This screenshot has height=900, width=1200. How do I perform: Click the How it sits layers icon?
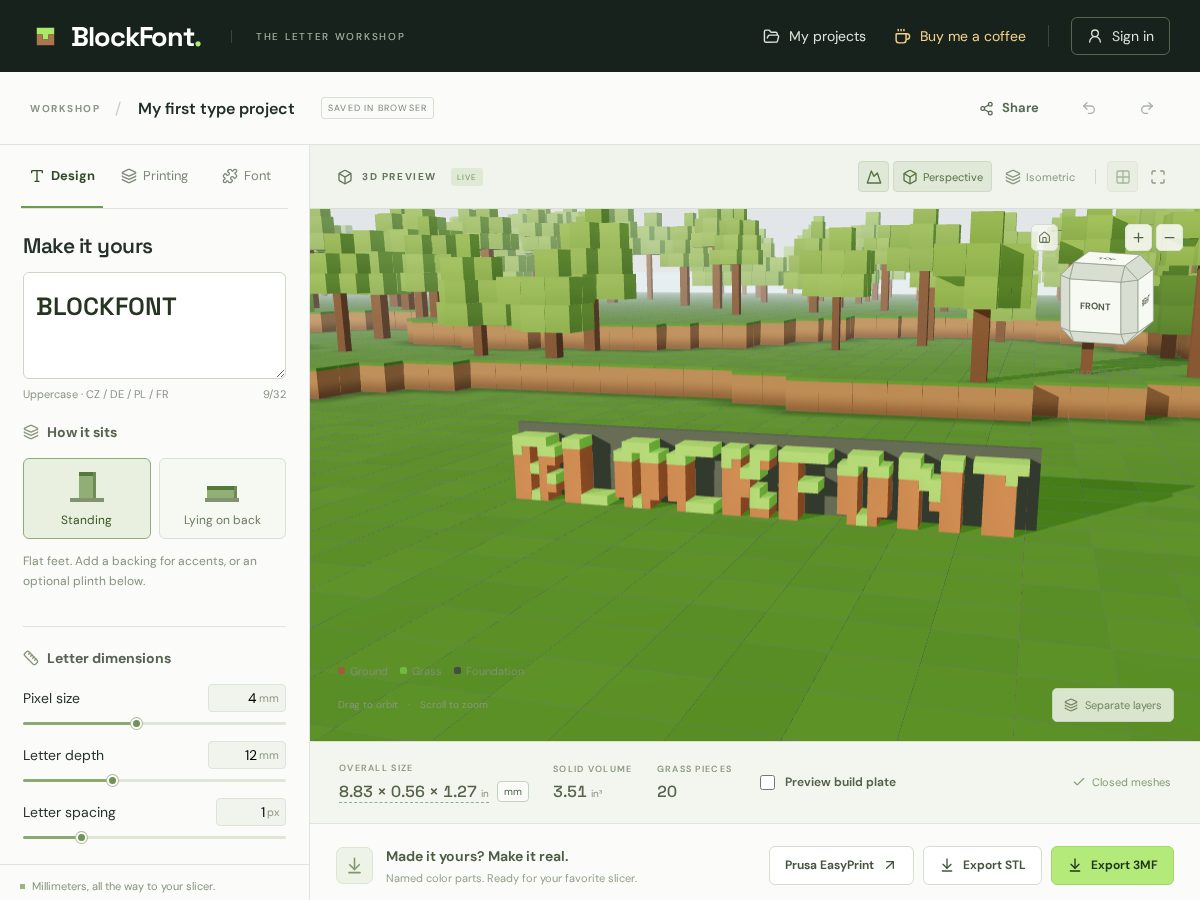coord(31,432)
